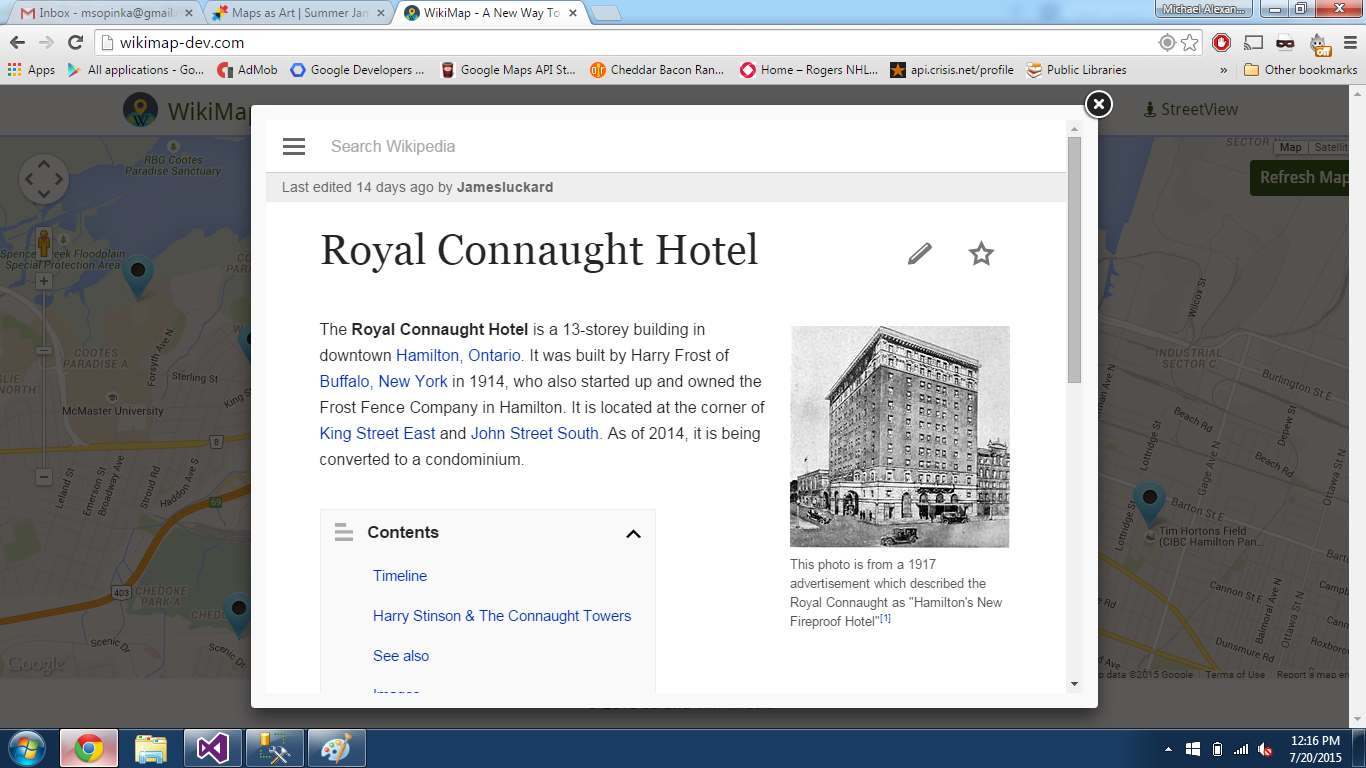The width and height of the screenshot is (1366, 768).
Task: Click the map pan control
Action: tap(44, 180)
